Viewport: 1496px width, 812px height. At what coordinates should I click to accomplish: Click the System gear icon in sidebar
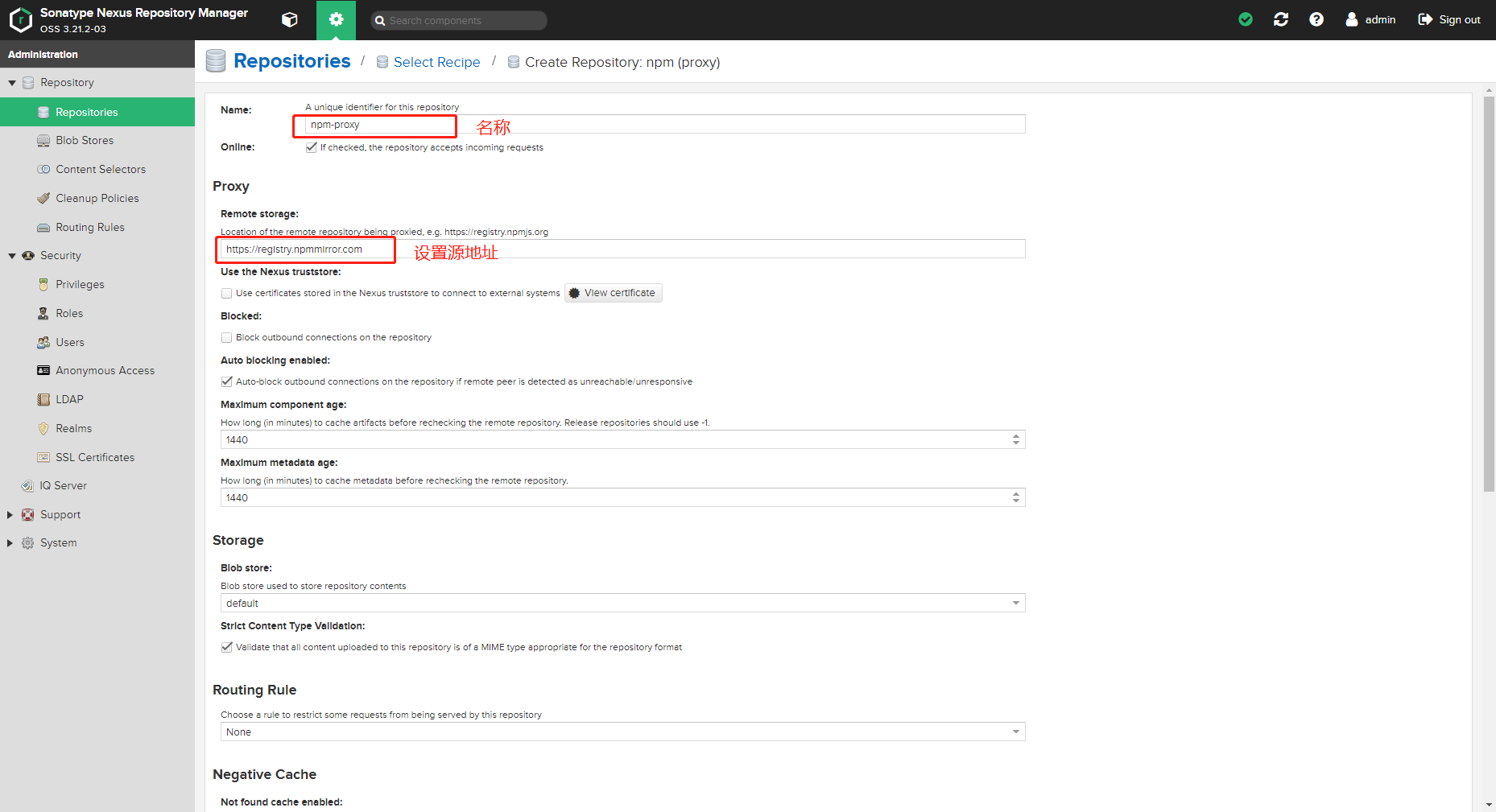[x=27, y=543]
